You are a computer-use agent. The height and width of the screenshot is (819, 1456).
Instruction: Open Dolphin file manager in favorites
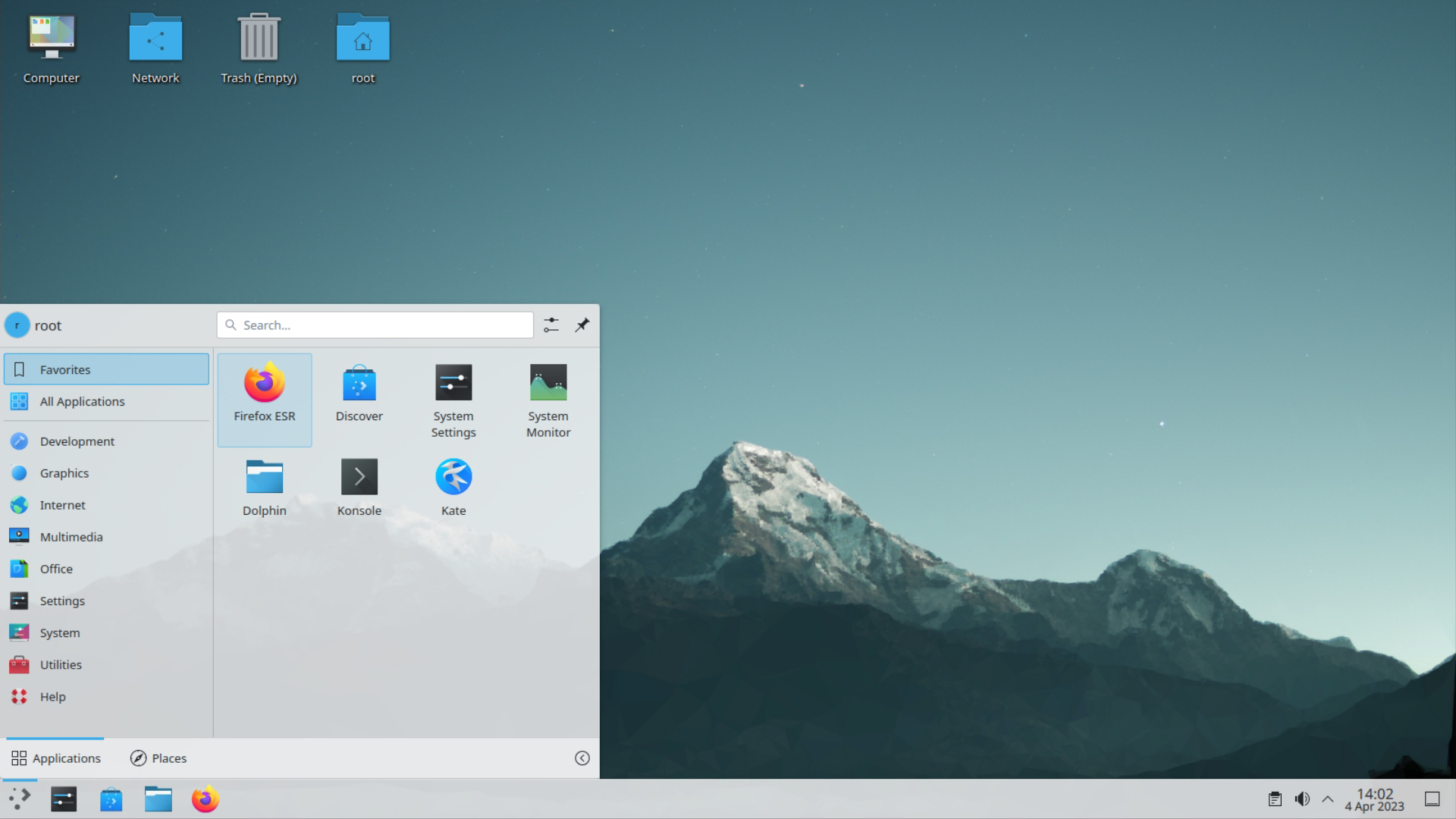[264, 487]
